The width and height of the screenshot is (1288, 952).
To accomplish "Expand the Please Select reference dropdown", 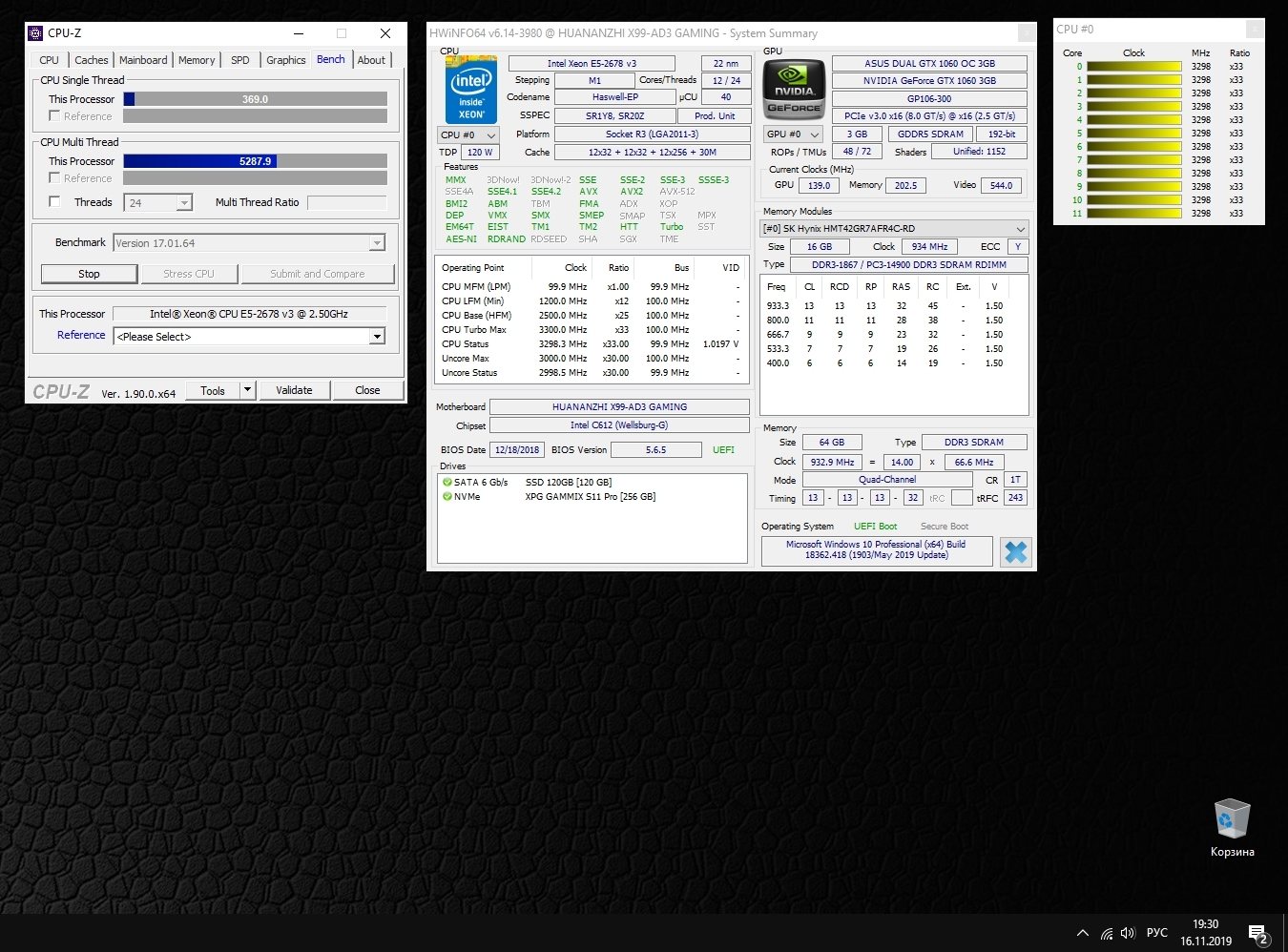I will click(x=377, y=337).
